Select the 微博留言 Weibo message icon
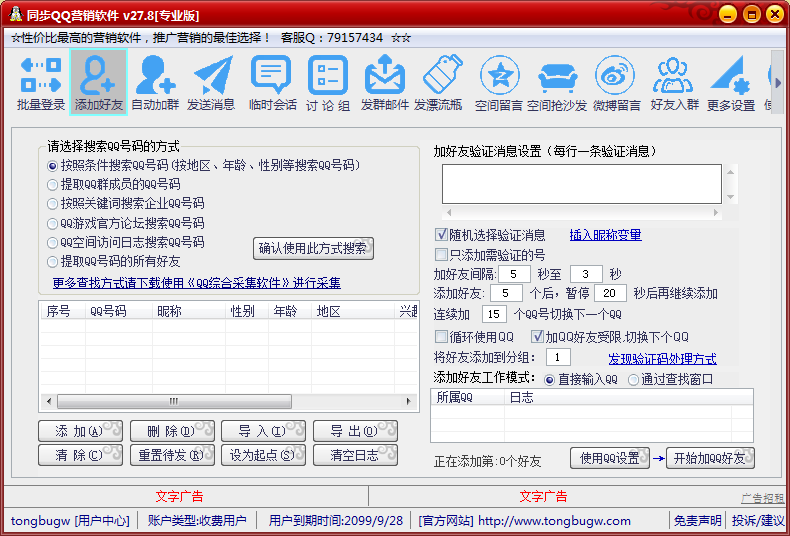This screenshot has height=536, width=790. pos(616,82)
